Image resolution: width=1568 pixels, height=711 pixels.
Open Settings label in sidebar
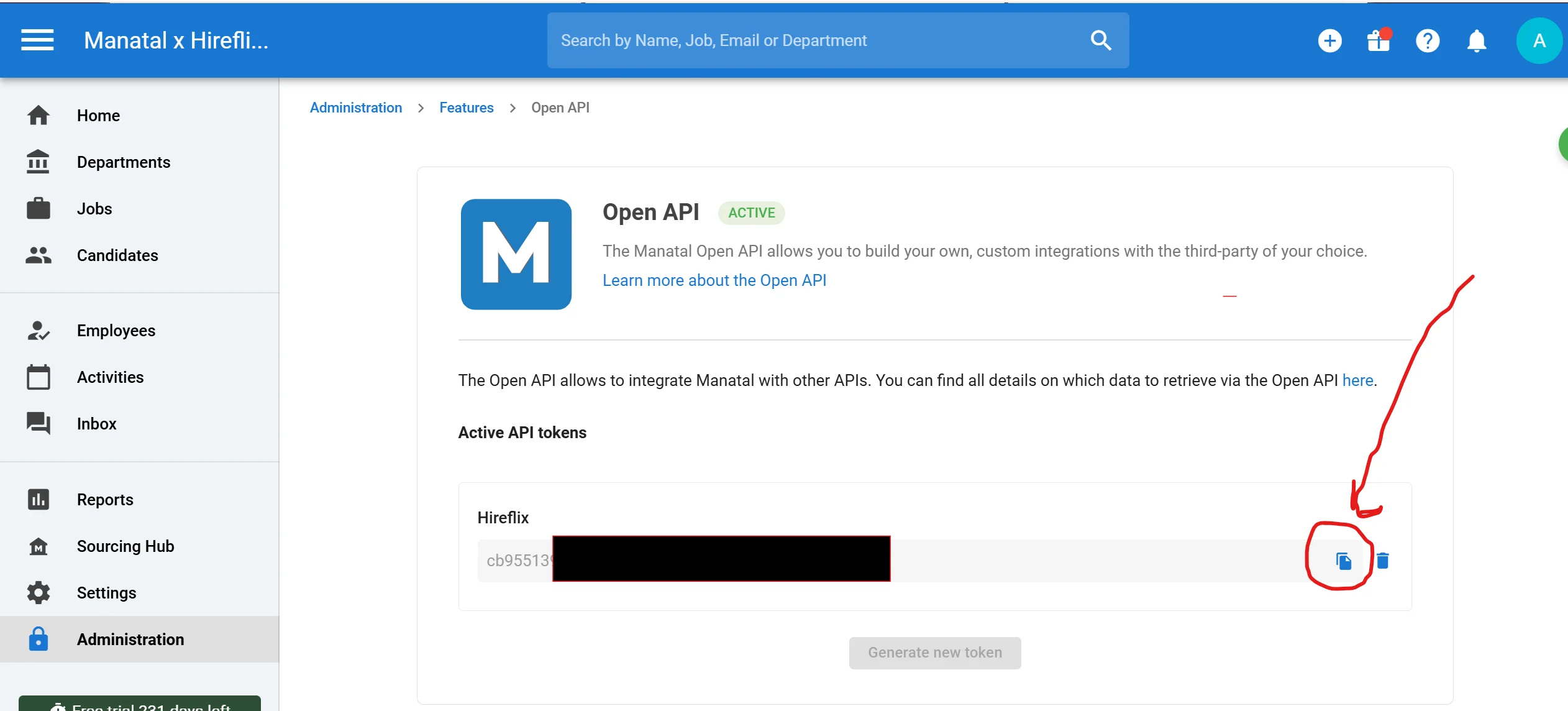pos(106,593)
